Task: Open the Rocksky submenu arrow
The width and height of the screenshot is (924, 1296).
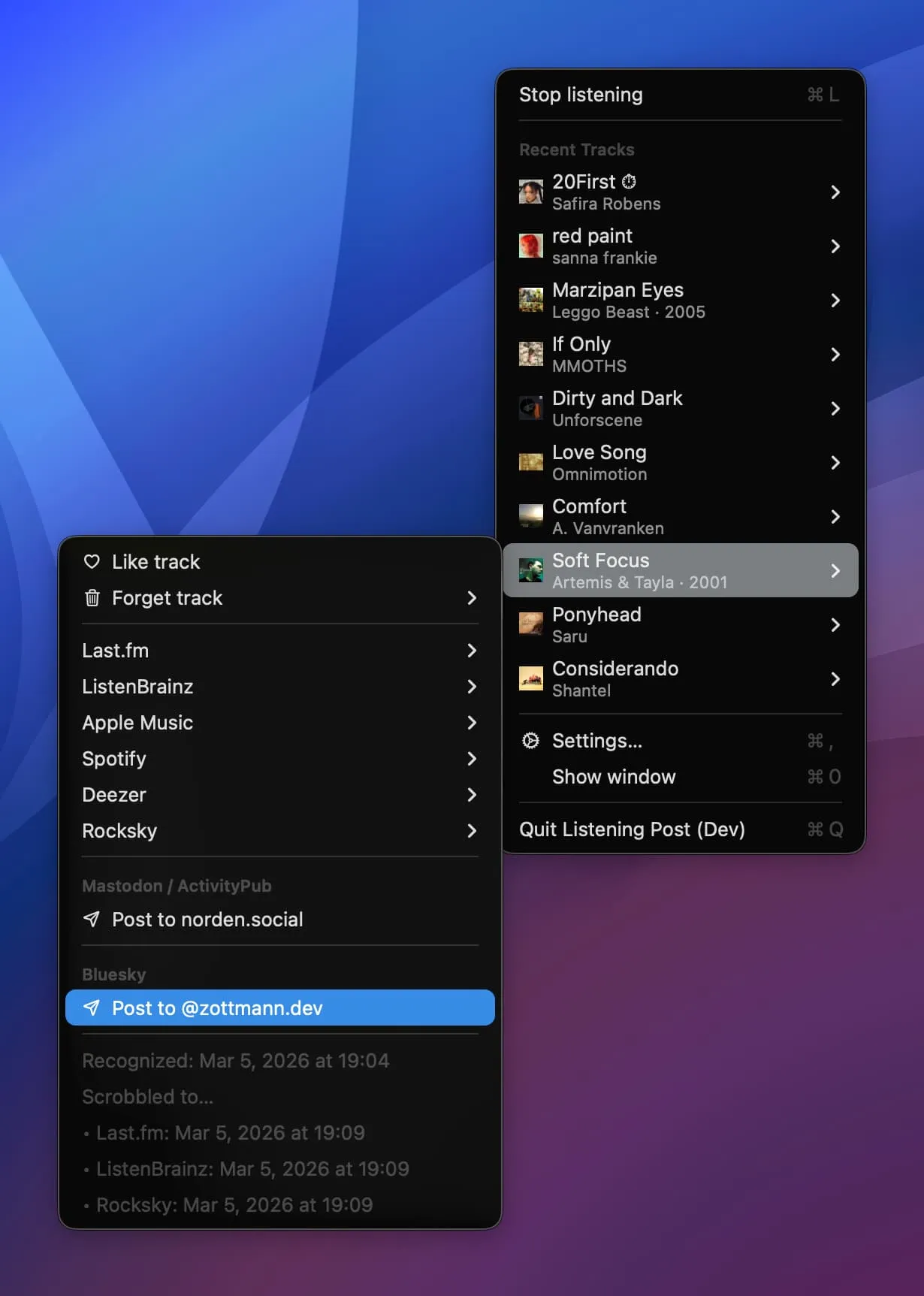Action: [x=472, y=831]
